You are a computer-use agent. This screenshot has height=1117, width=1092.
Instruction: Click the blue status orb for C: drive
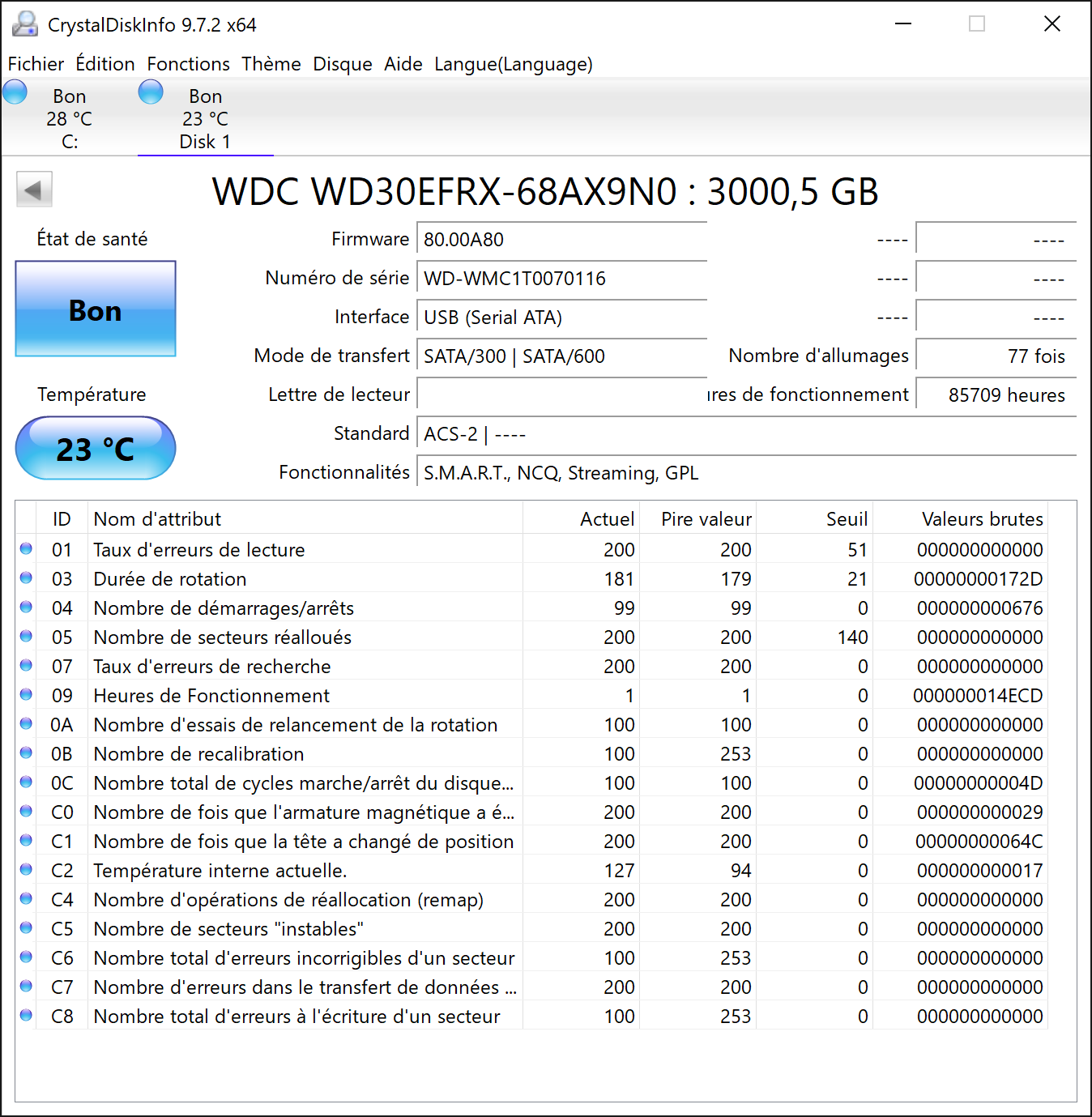[15, 92]
